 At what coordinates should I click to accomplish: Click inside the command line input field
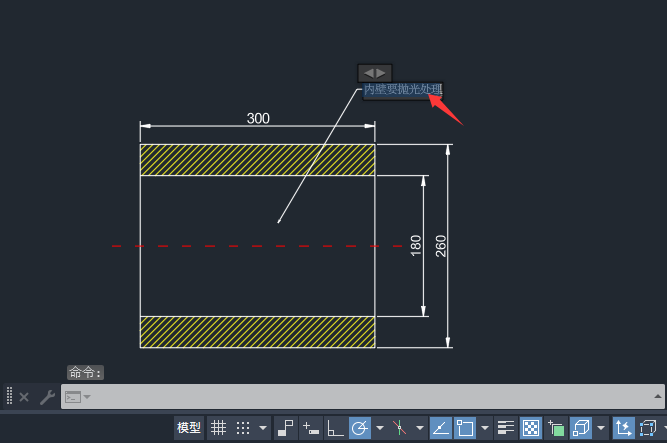click(363, 397)
